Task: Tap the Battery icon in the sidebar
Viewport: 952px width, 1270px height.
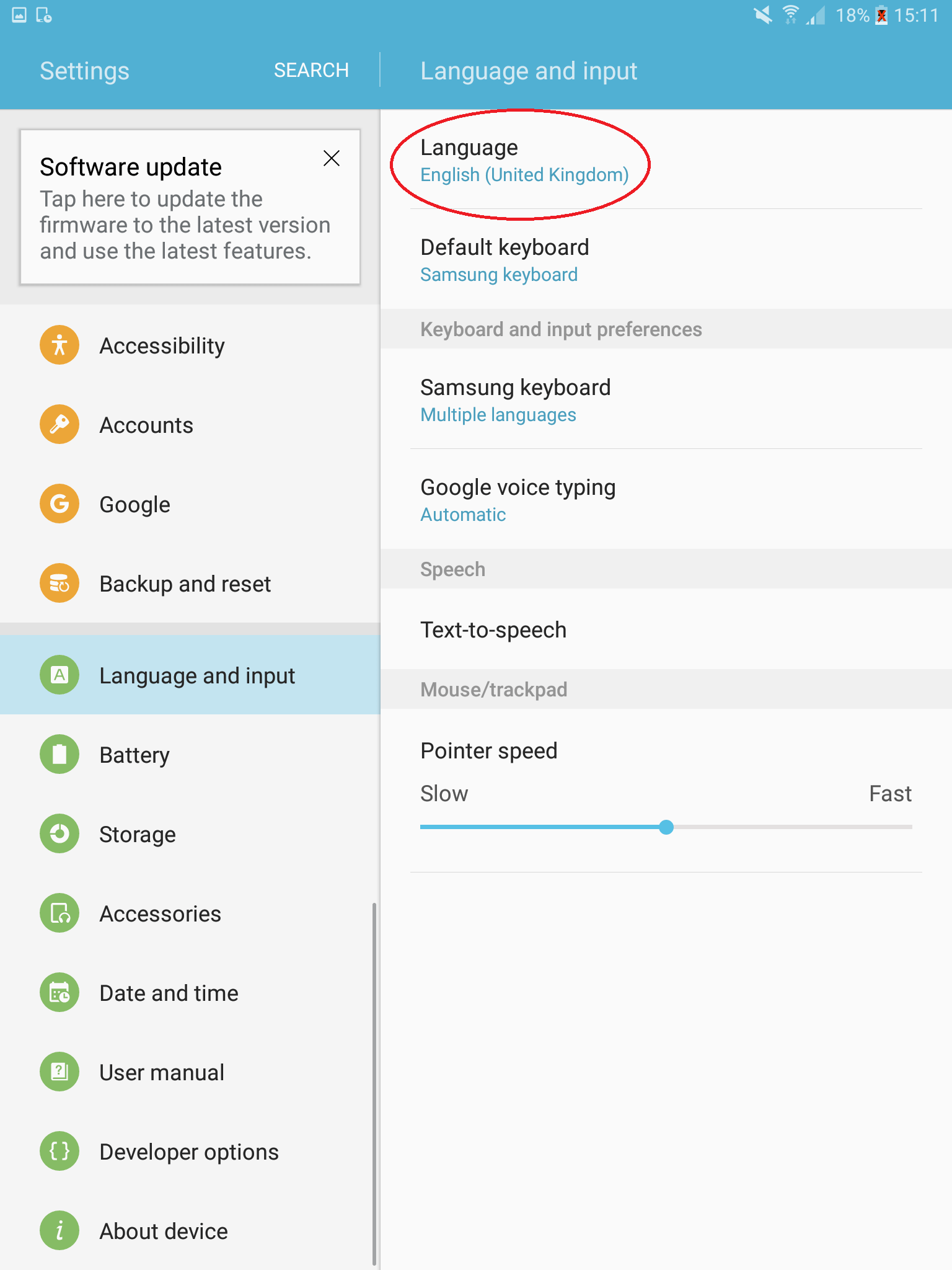Action: pyautogui.click(x=59, y=754)
